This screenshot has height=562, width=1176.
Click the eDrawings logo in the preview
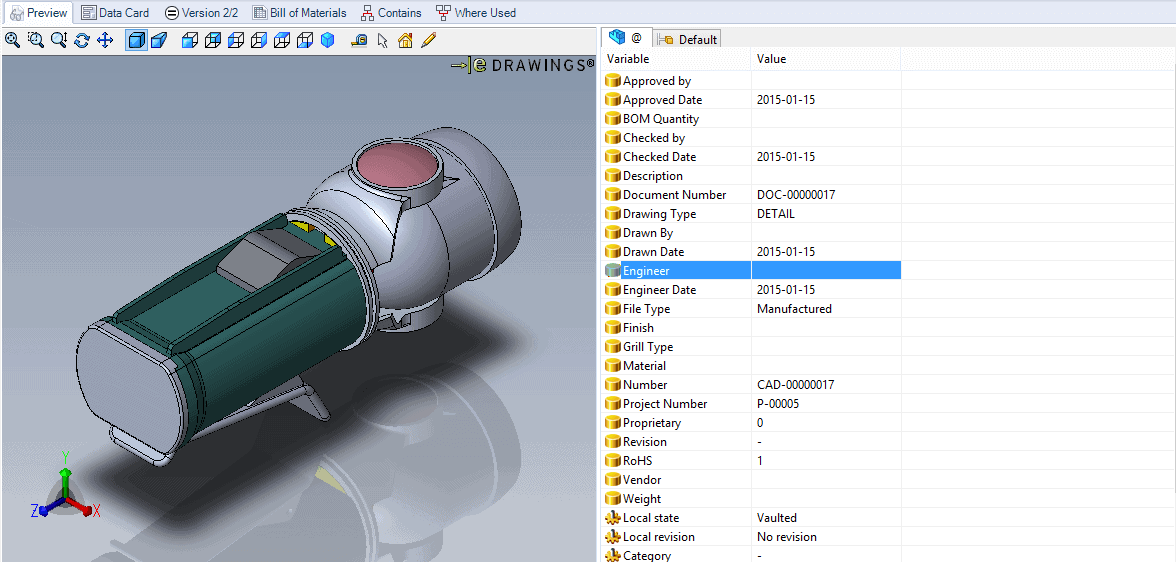coord(523,65)
